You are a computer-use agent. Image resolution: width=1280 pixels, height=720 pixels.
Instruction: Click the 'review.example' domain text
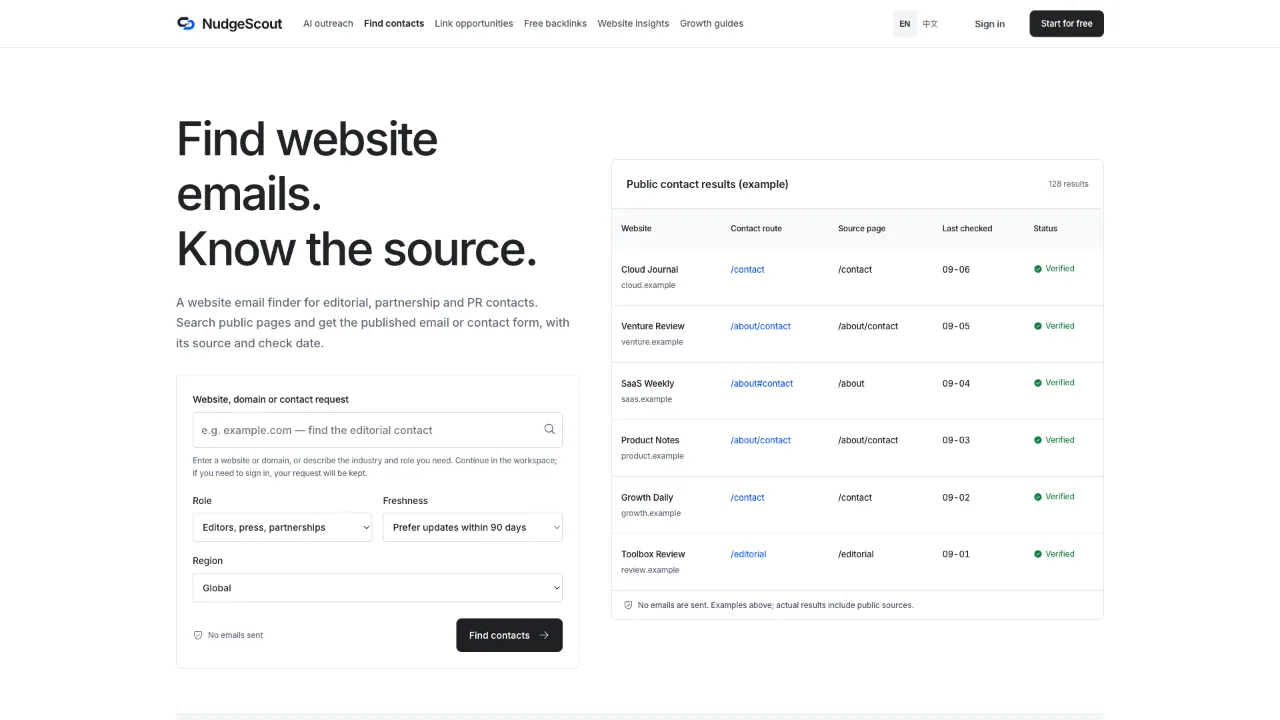coord(650,570)
